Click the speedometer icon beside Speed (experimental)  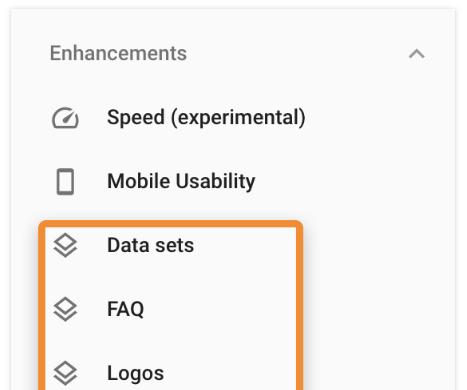65,118
